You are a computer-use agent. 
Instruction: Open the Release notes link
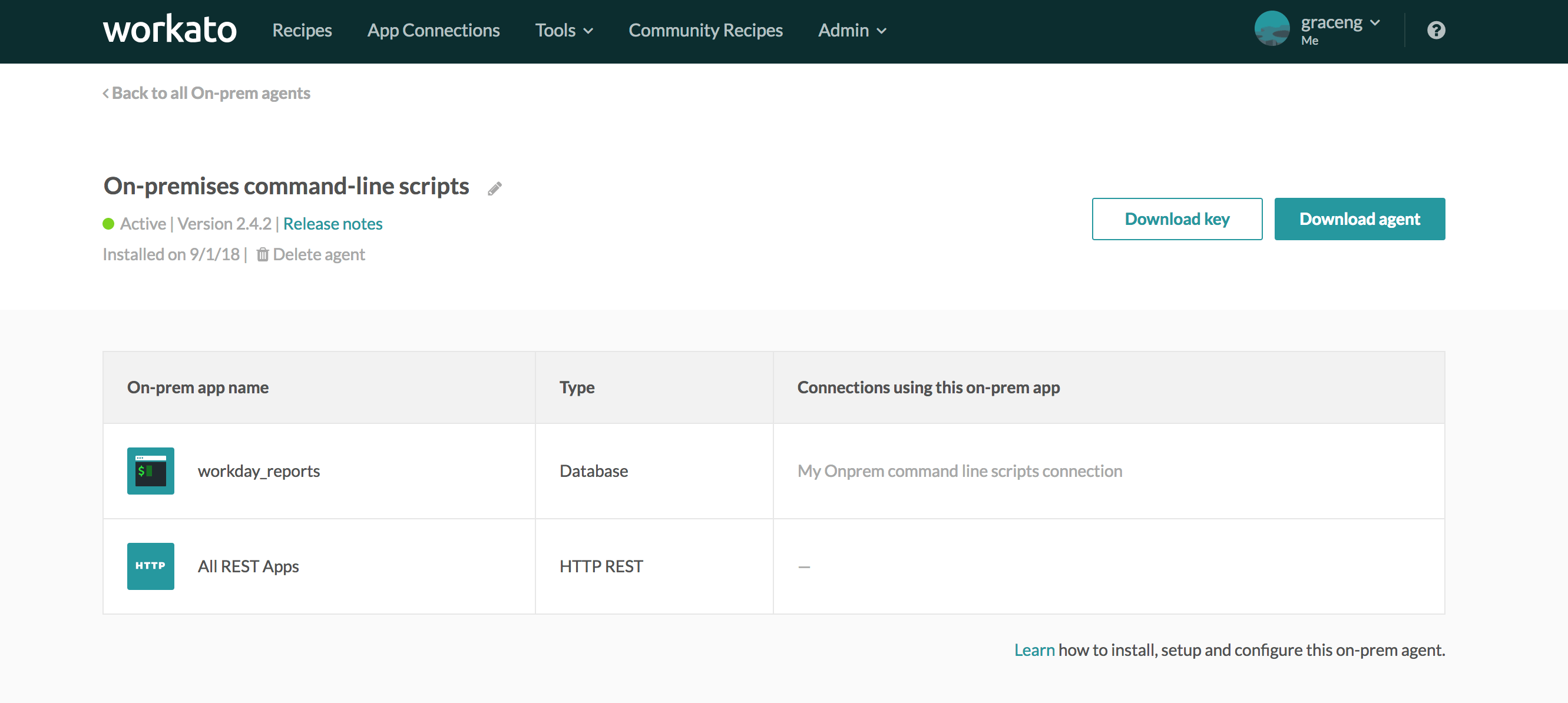pyautogui.click(x=332, y=224)
